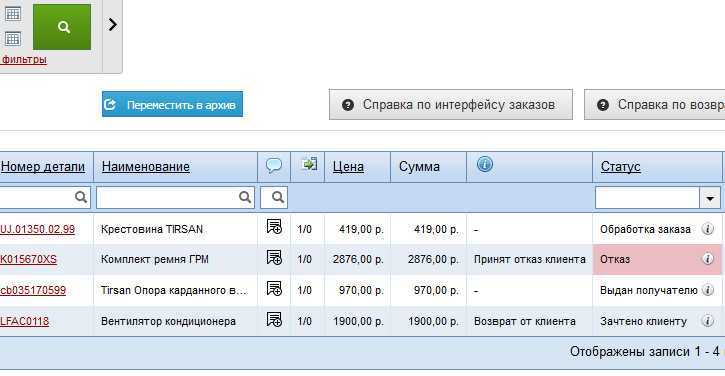
Task: Add comment for Крестовина TIRSAN row
Action: (x=274, y=227)
